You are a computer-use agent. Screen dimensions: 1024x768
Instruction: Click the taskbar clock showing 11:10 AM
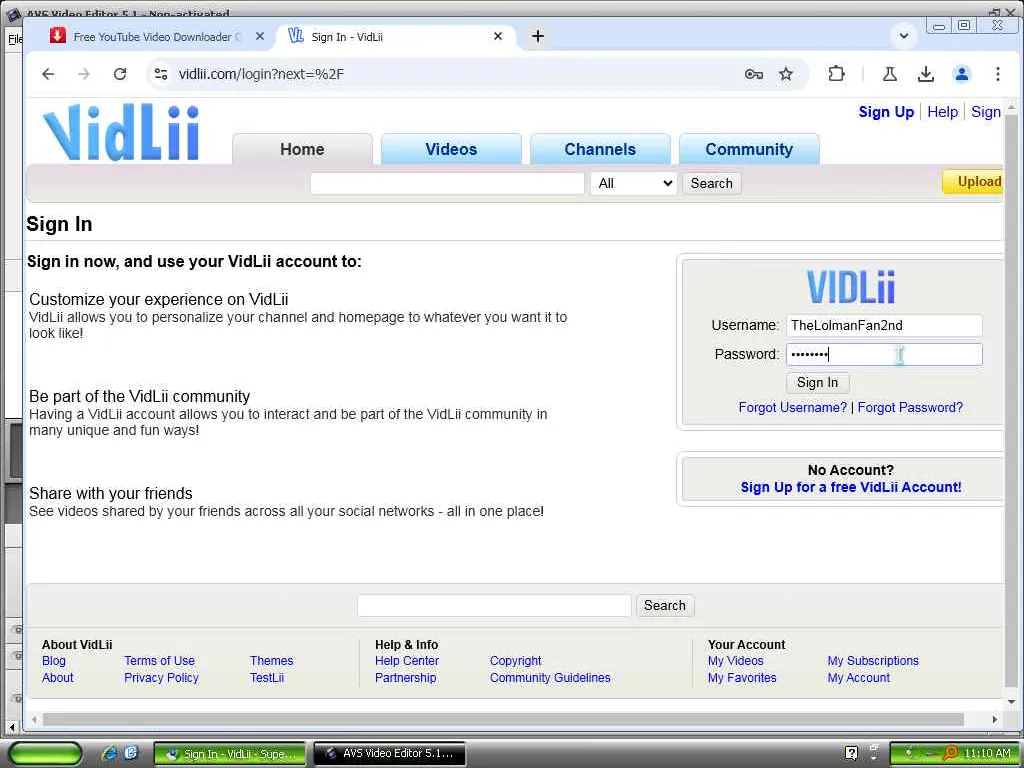(x=987, y=754)
